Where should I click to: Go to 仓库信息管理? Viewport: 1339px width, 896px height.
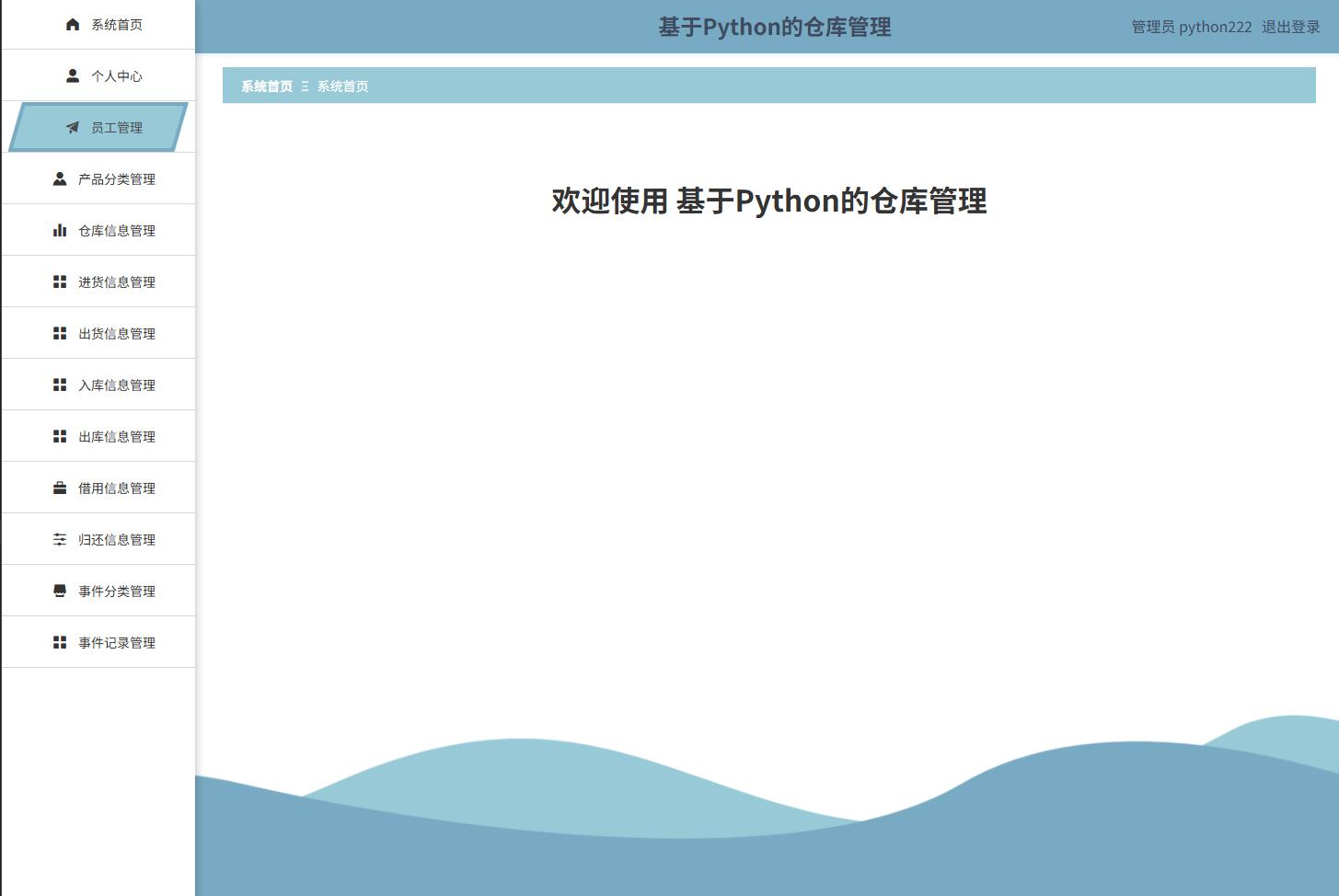tap(98, 230)
